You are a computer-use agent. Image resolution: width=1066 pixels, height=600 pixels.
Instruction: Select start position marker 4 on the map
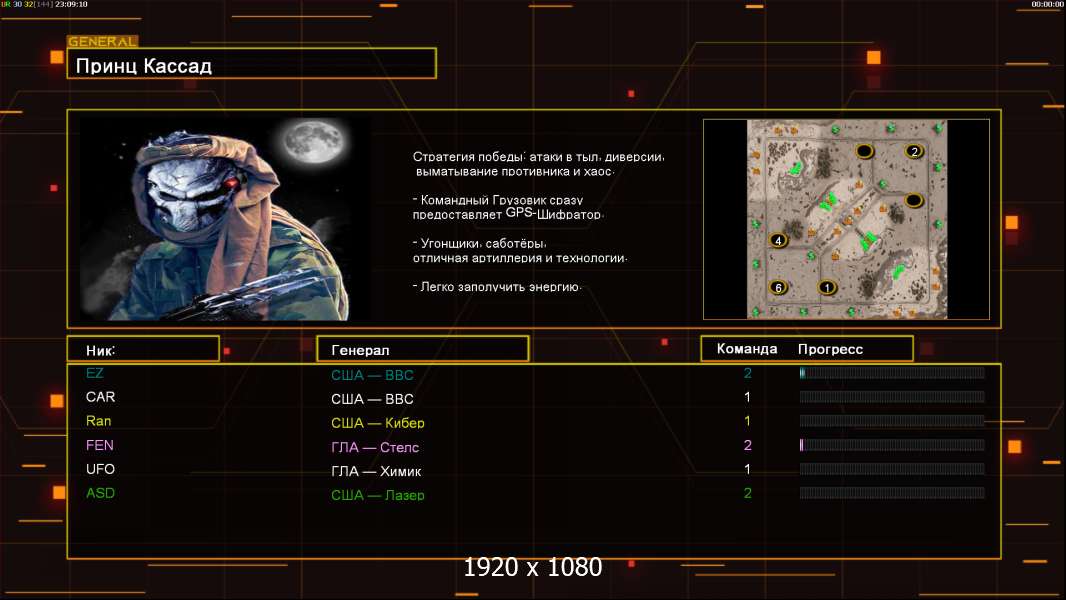point(778,240)
